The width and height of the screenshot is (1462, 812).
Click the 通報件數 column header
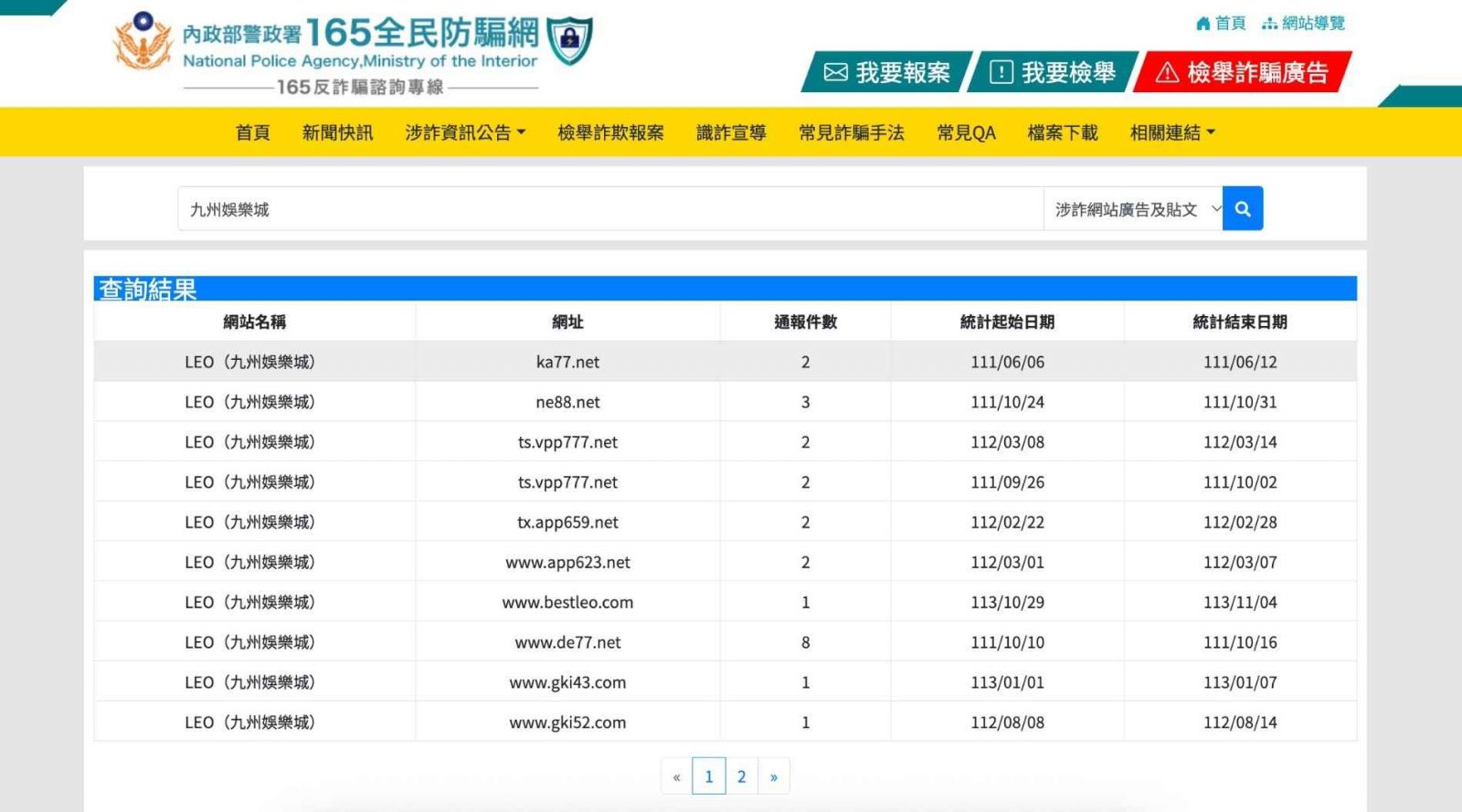coord(805,322)
